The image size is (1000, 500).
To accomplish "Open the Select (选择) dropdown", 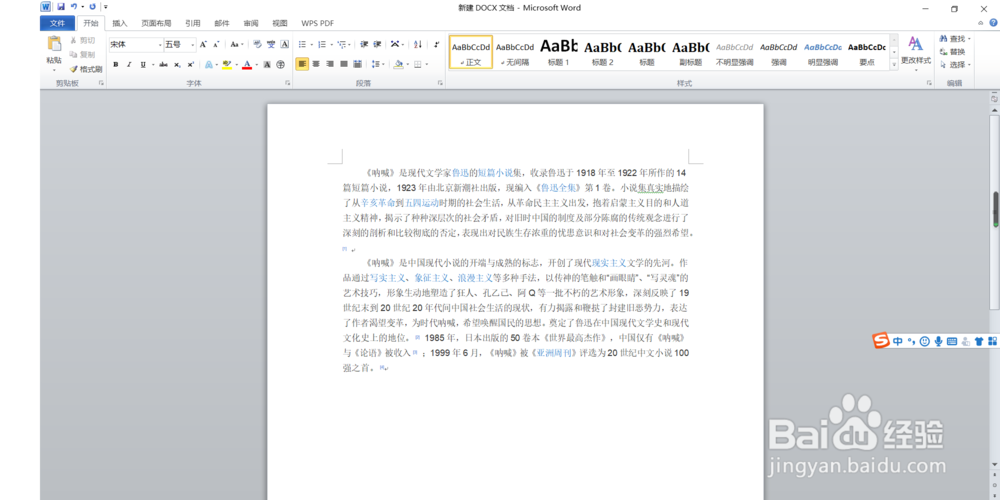I will (955, 64).
